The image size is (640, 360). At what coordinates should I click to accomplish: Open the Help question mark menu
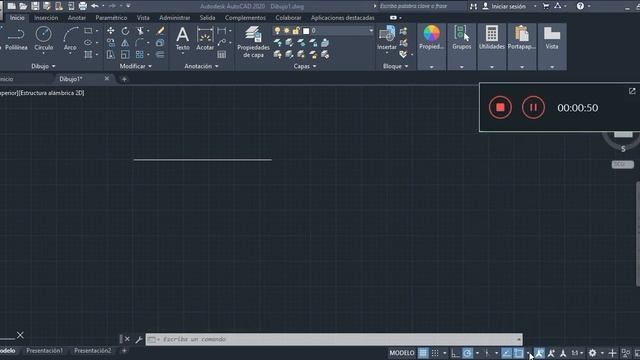click(580, 6)
